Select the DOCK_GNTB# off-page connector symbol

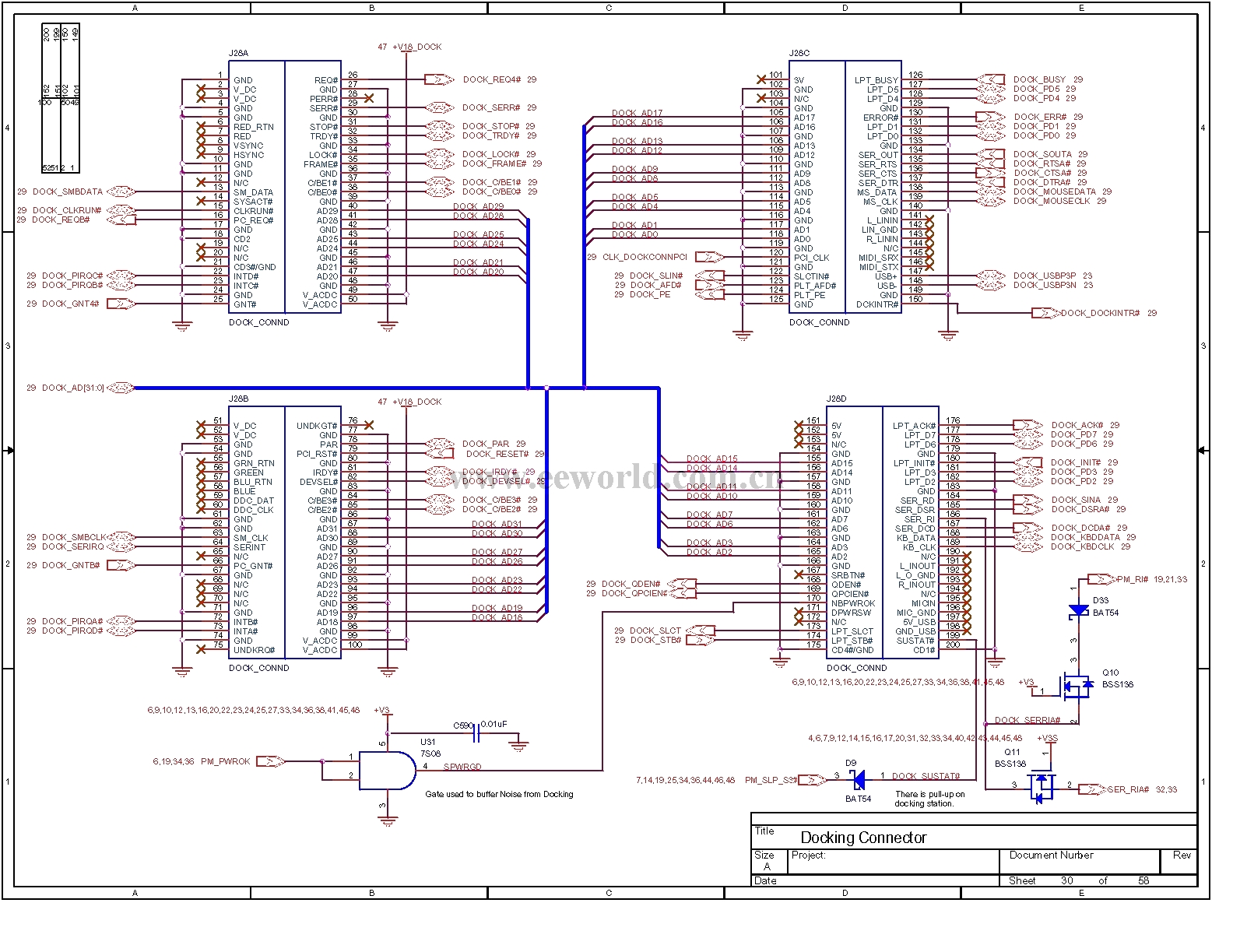(x=121, y=565)
